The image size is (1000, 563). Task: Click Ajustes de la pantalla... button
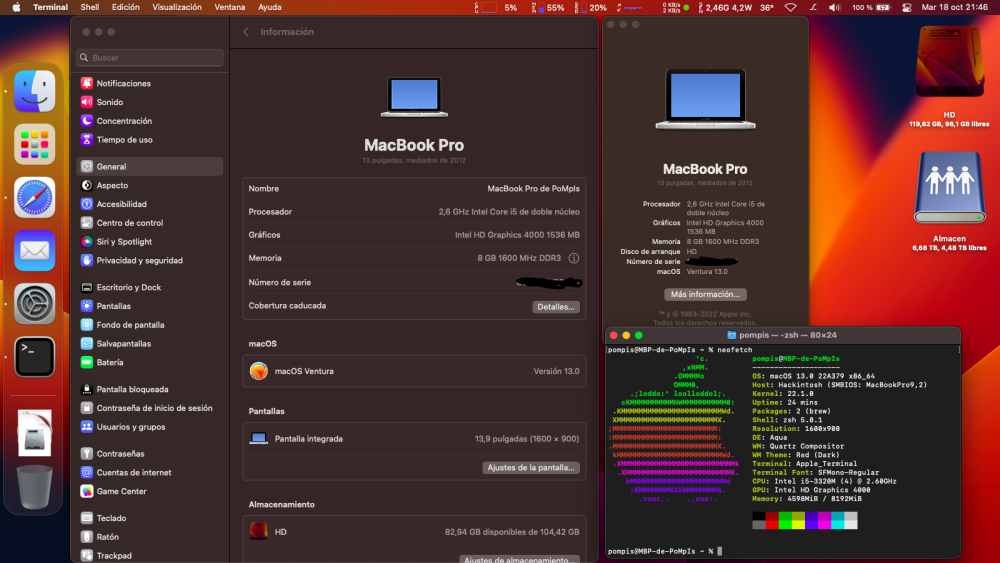(531, 467)
